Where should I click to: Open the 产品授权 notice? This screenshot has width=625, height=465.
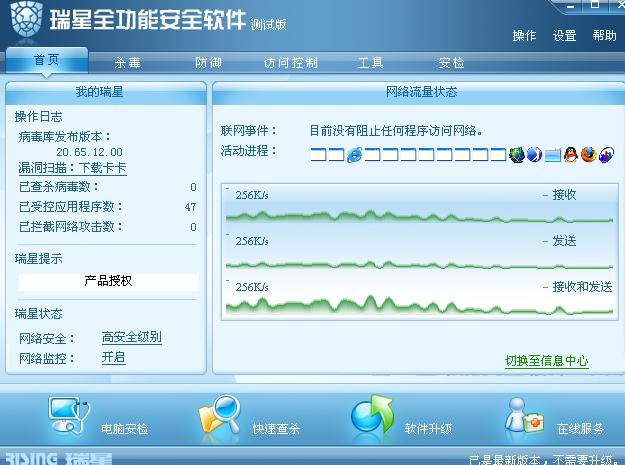pyautogui.click(x=108, y=281)
